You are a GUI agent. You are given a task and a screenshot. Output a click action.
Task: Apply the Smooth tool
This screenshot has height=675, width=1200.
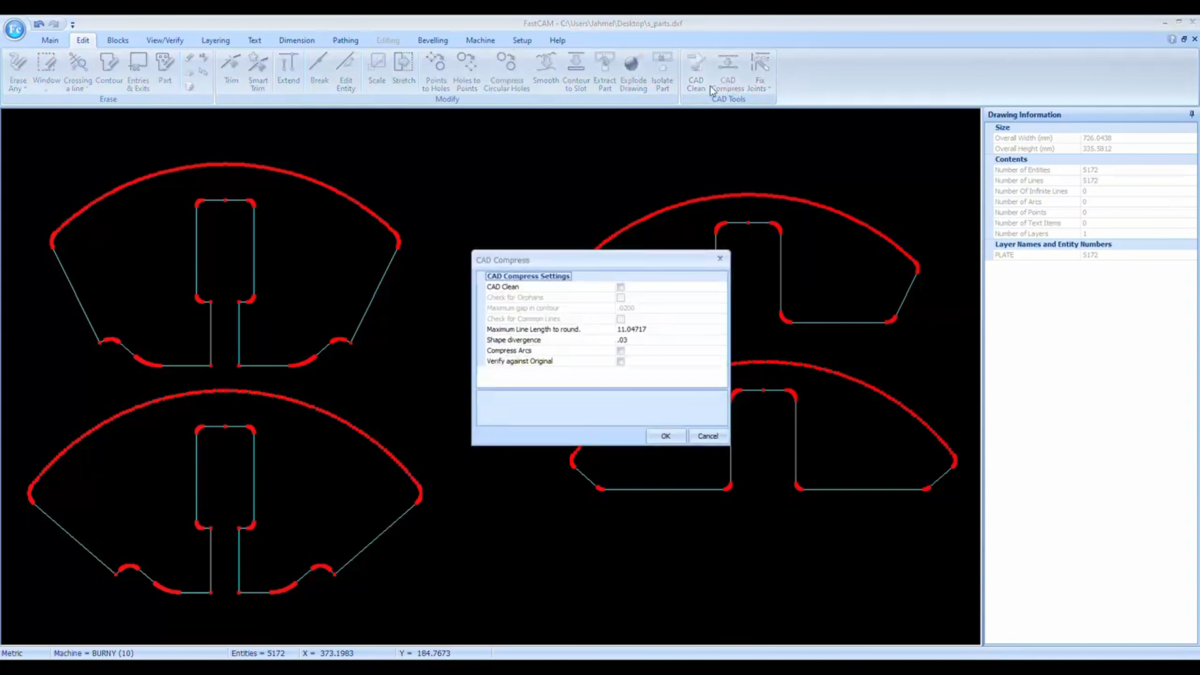pyautogui.click(x=546, y=70)
